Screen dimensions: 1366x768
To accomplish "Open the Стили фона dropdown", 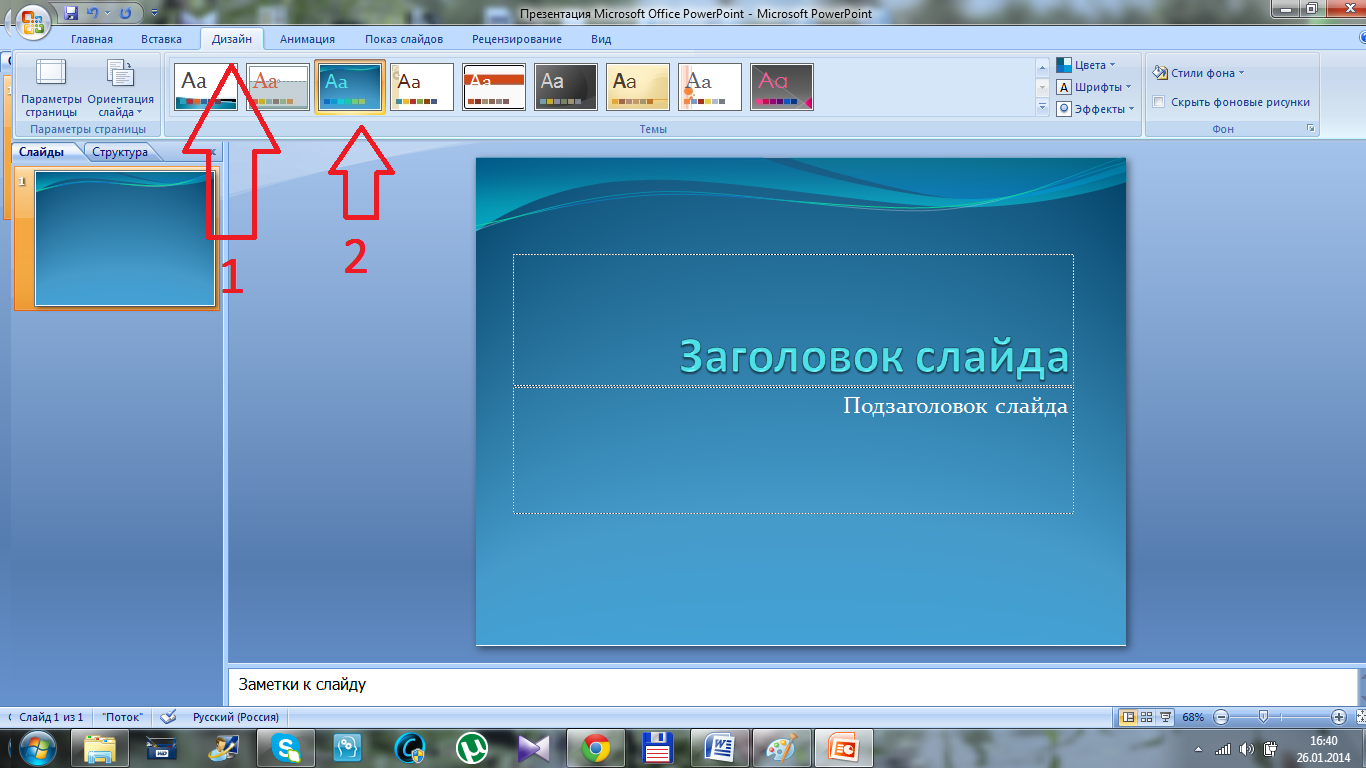I will 1198,73.
